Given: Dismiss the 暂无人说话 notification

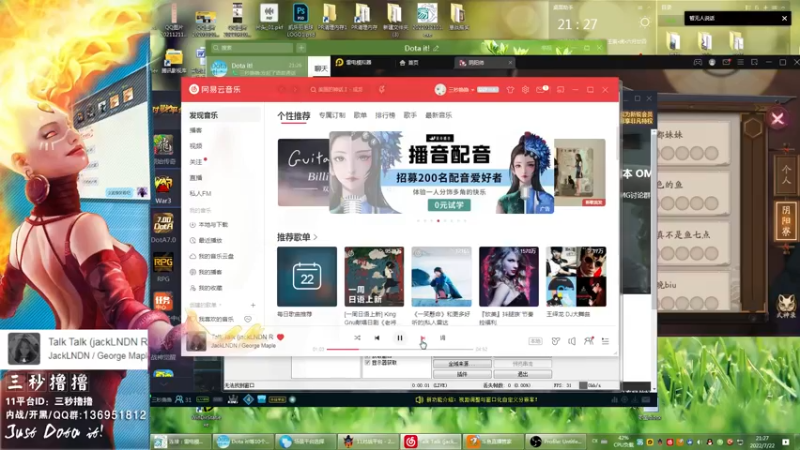Looking at the screenshot, I should (x=784, y=18).
